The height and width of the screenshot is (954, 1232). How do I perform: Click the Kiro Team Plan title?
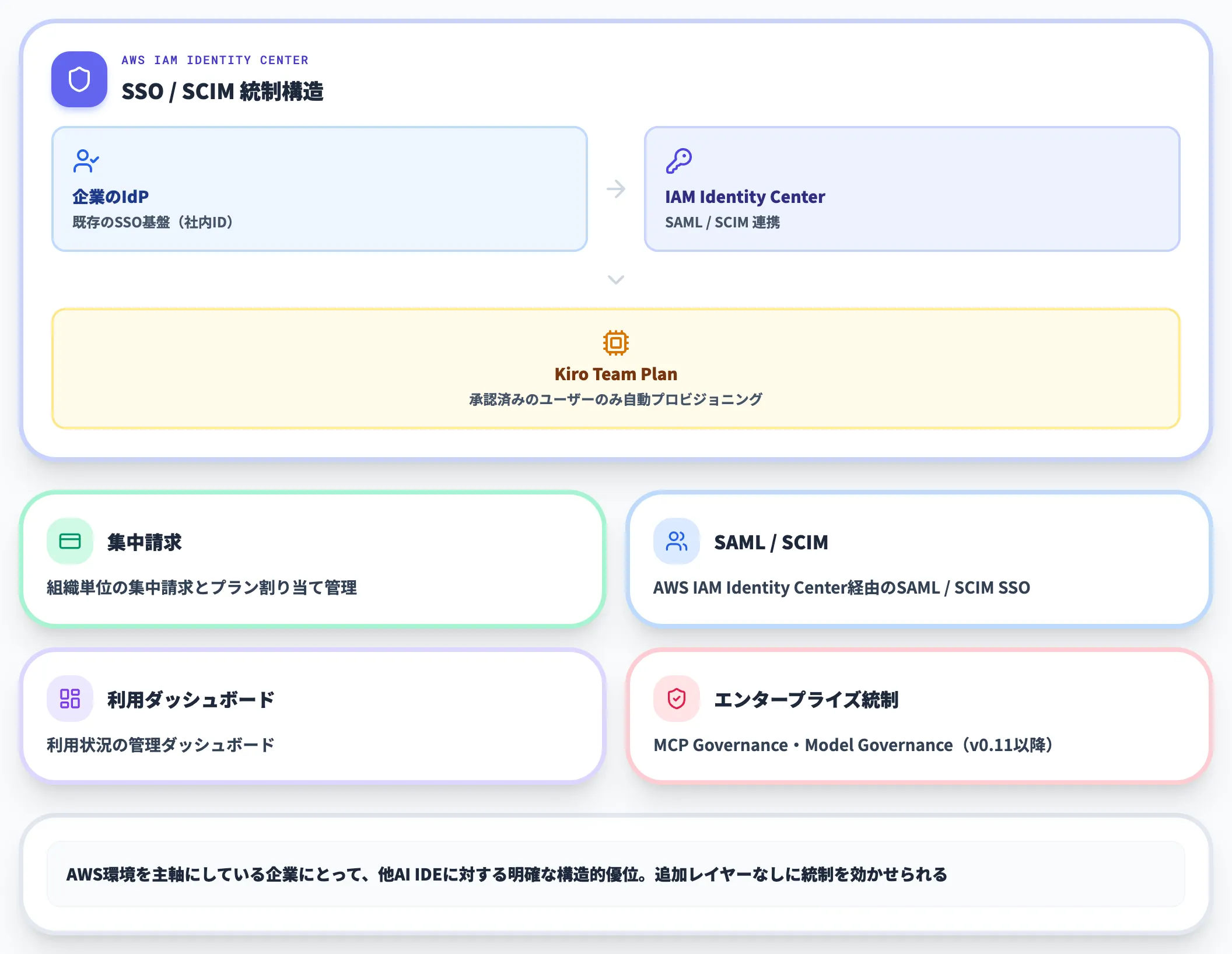(616, 374)
